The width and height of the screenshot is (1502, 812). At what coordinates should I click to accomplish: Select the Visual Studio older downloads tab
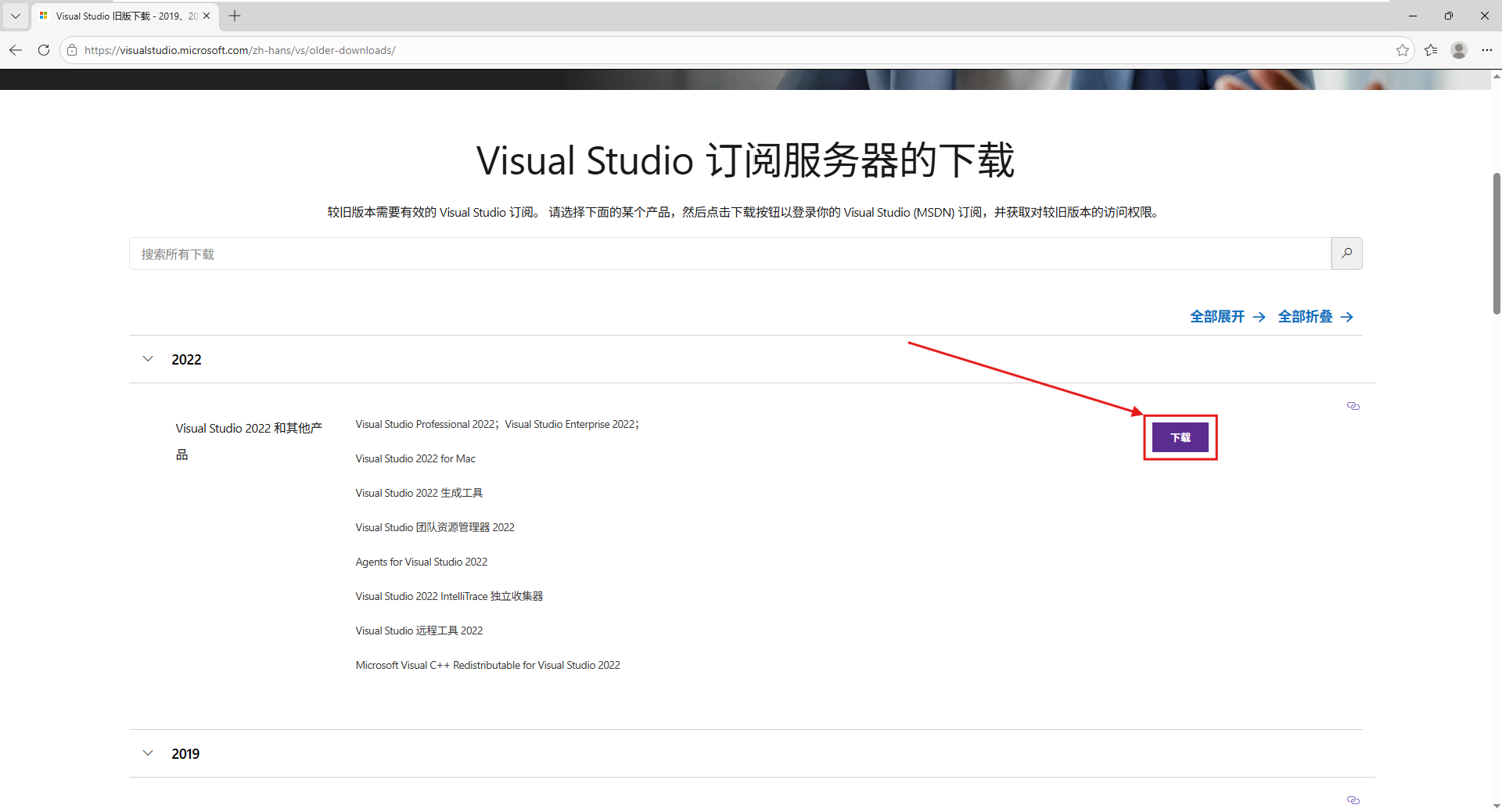click(125, 16)
